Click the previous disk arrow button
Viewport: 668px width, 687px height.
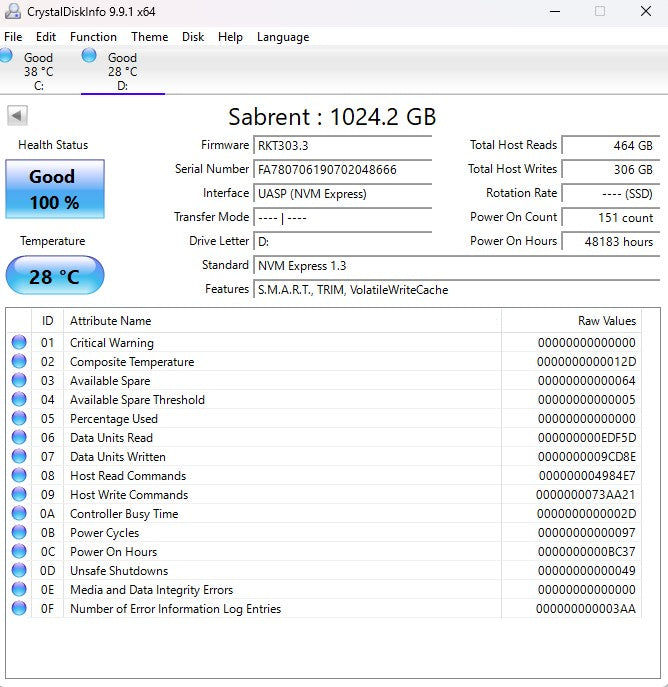coord(17,116)
